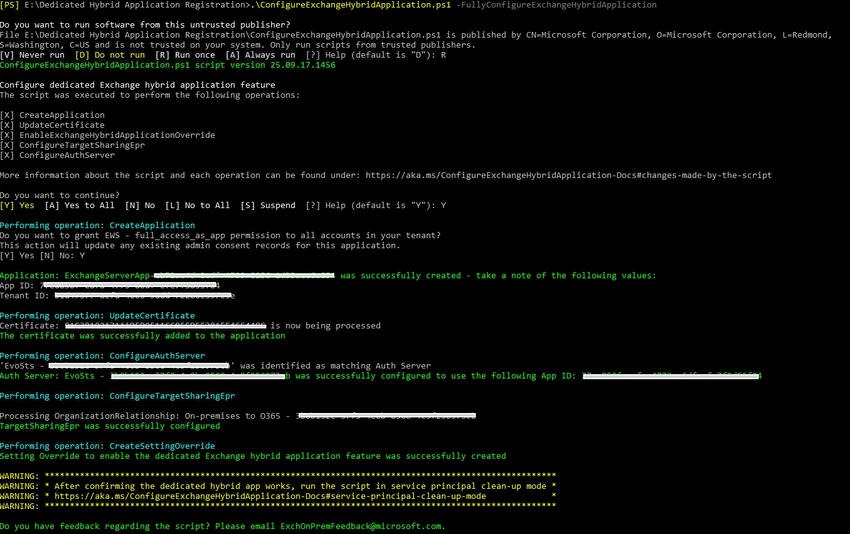Screen dimensions: 850x534
Task: Click 'TargetSharingEpr was successfully configured' message
Action: (110, 426)
